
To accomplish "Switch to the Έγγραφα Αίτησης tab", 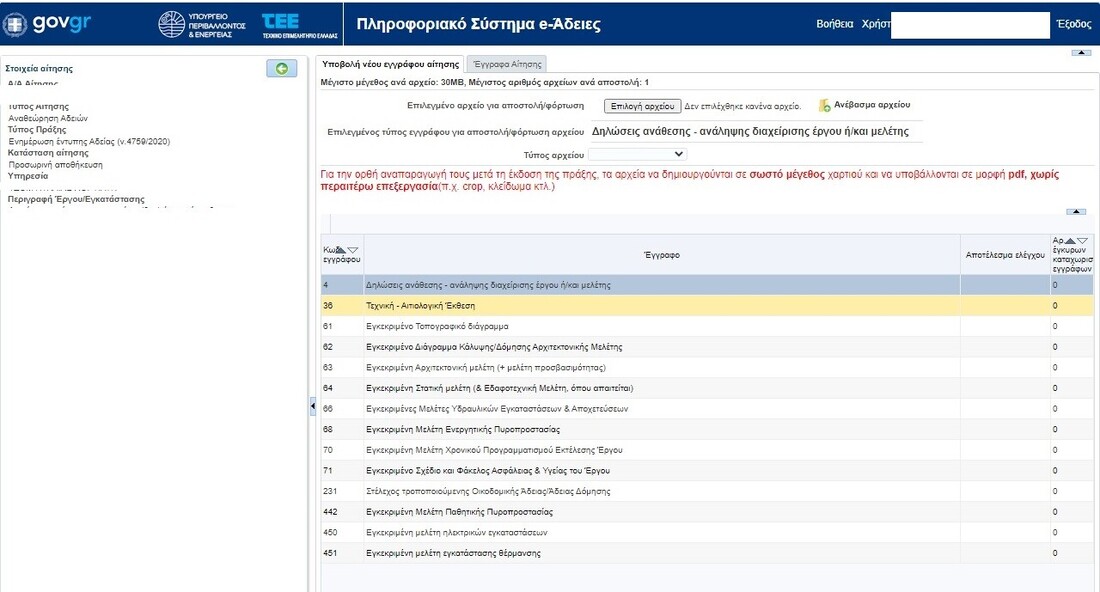I will click(x=507, y=64).
